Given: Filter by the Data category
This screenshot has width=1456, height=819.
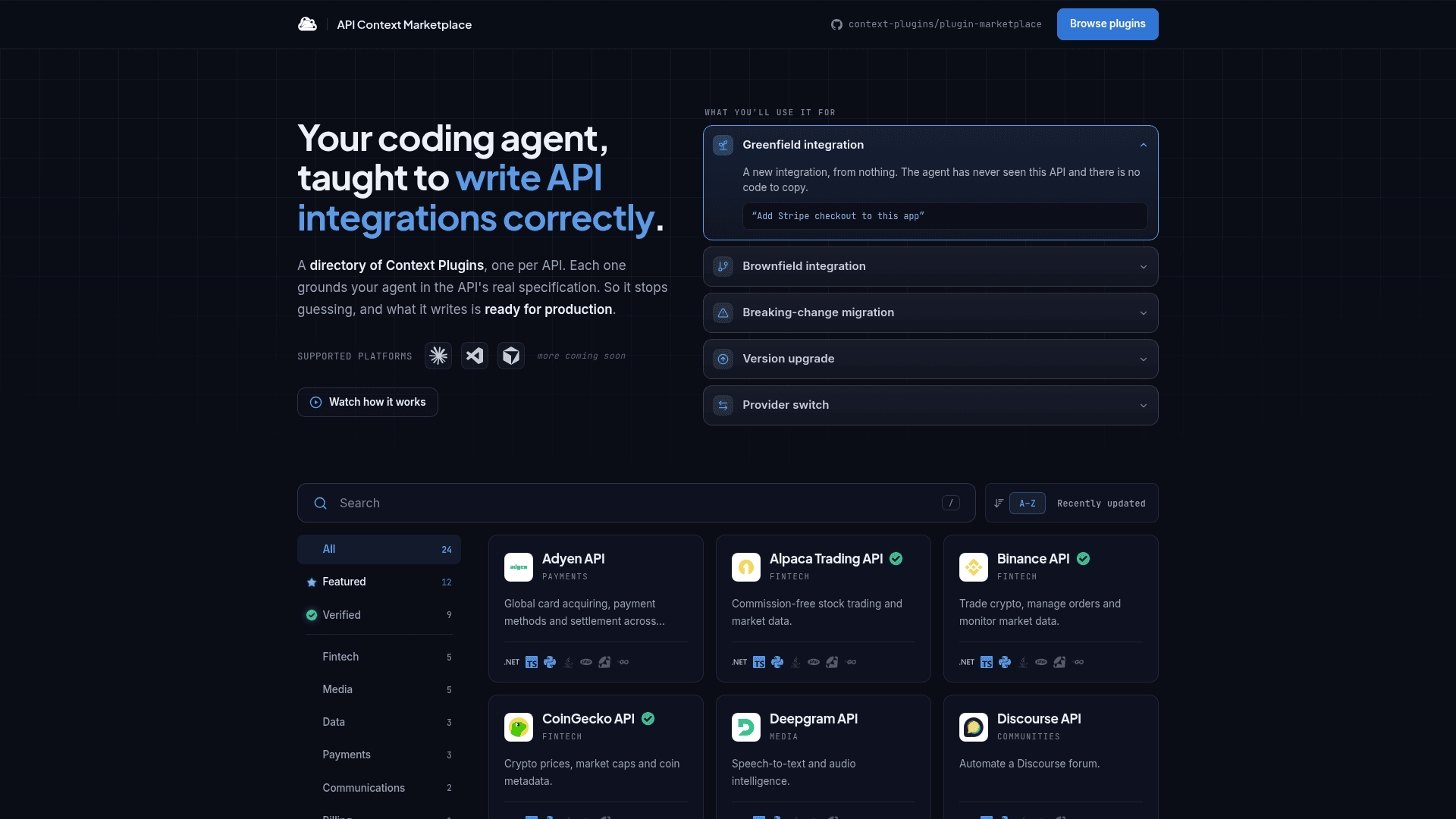Looking at the screenshot, I should click(379, 722).
